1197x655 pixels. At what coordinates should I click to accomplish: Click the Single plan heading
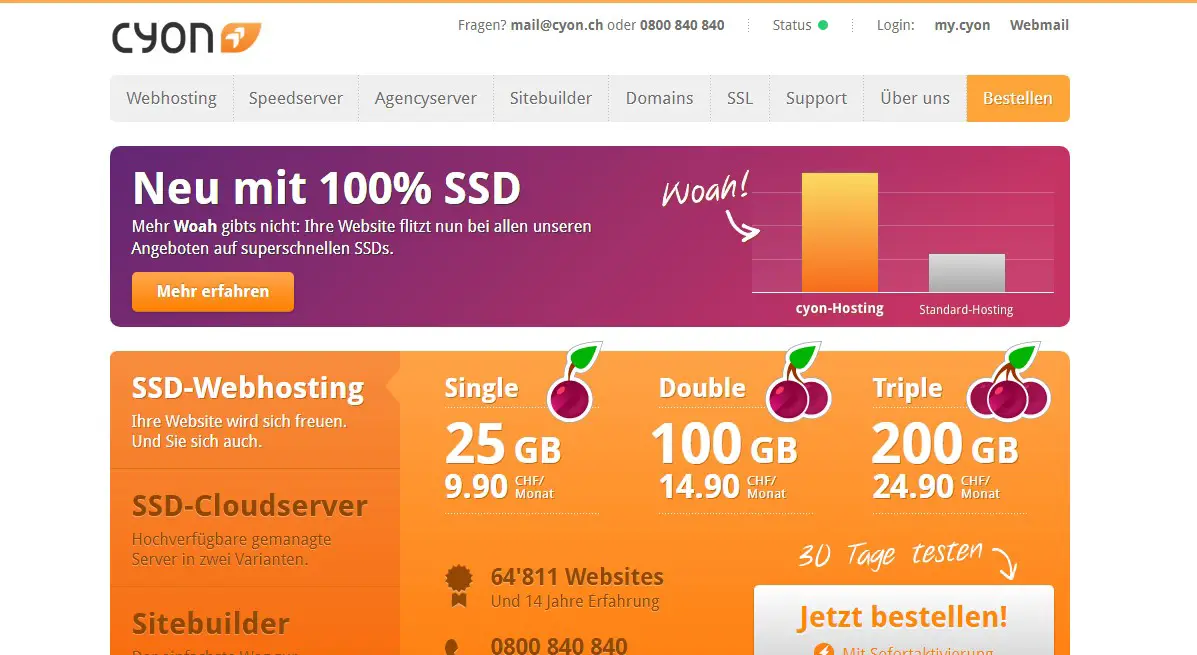pyautogui.click(x=482, y=388)
